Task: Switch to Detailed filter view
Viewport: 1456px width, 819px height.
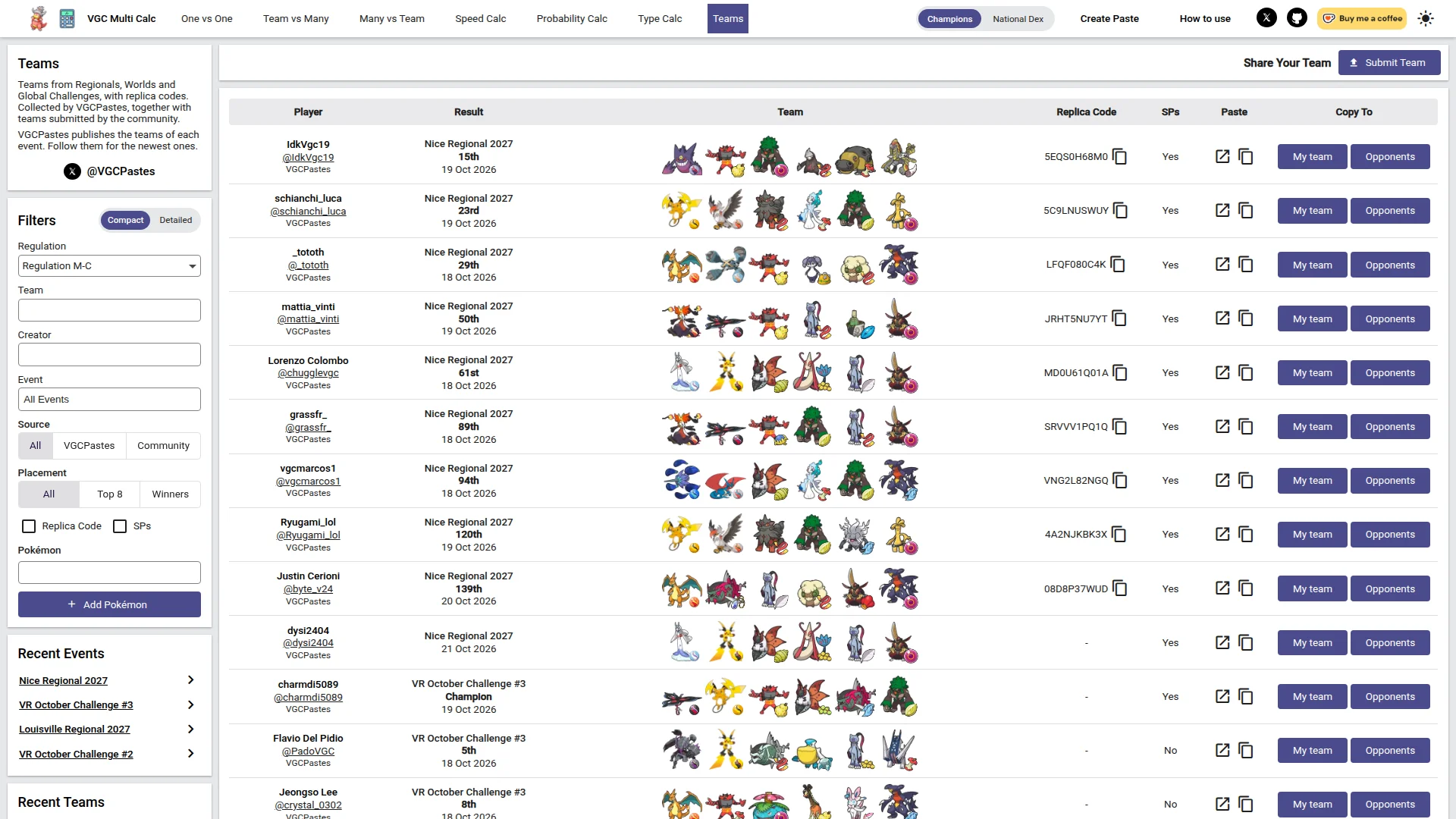Action: click(175, 220)
